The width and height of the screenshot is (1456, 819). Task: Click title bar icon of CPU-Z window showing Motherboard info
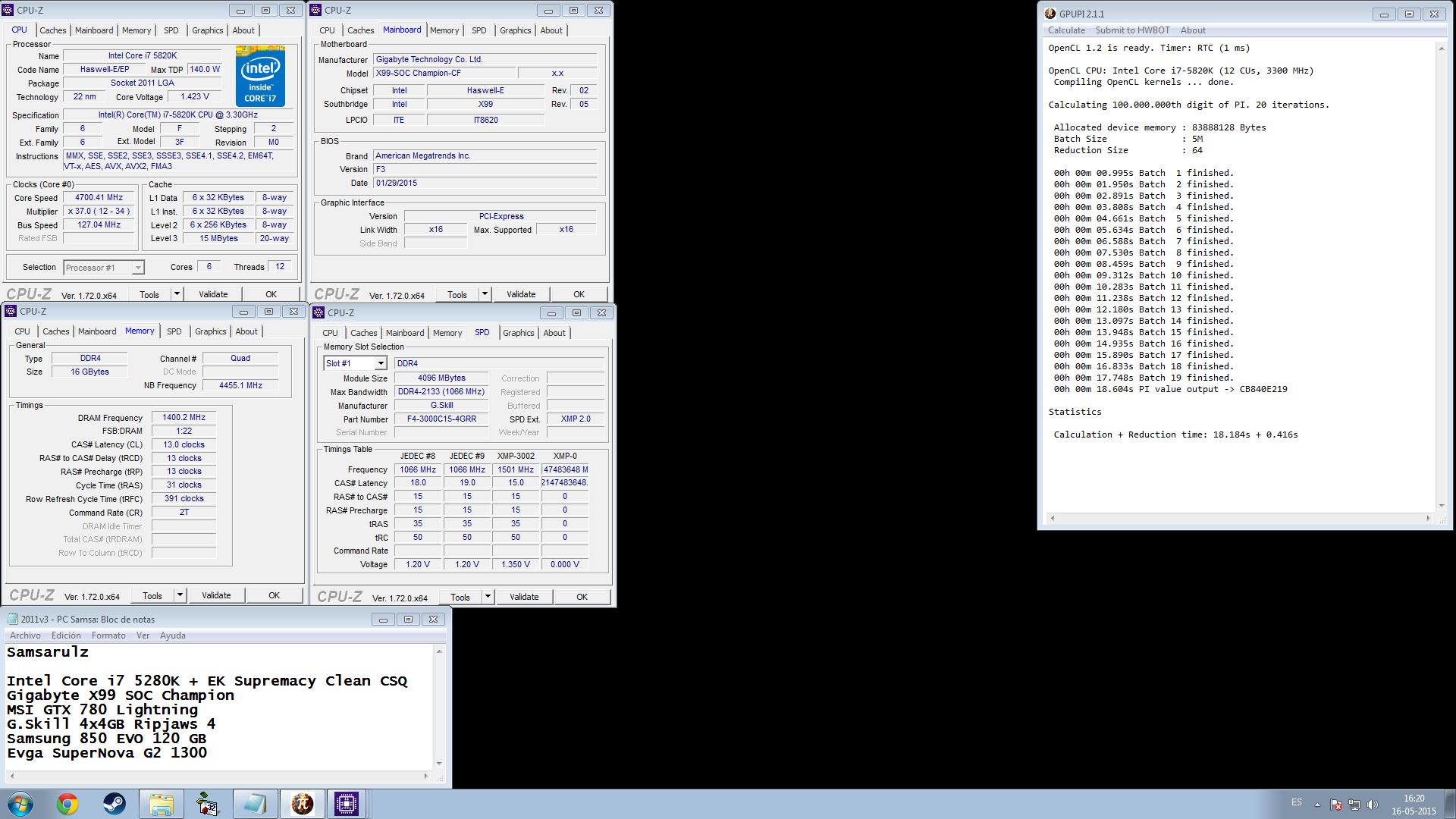[316, 10]
